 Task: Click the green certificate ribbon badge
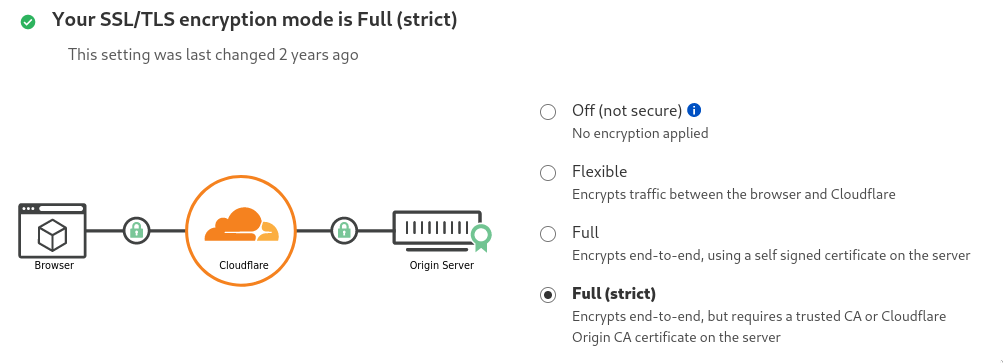481,238
